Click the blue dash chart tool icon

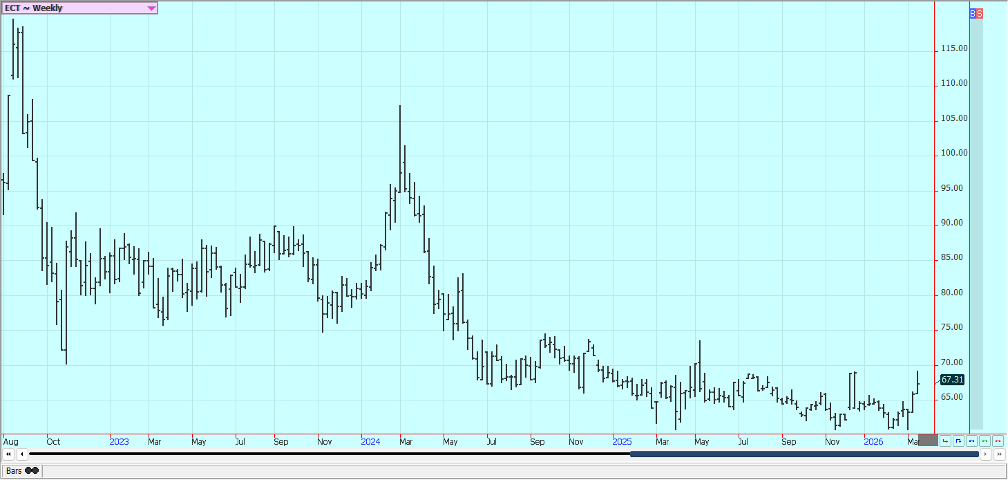click(971, 440)
